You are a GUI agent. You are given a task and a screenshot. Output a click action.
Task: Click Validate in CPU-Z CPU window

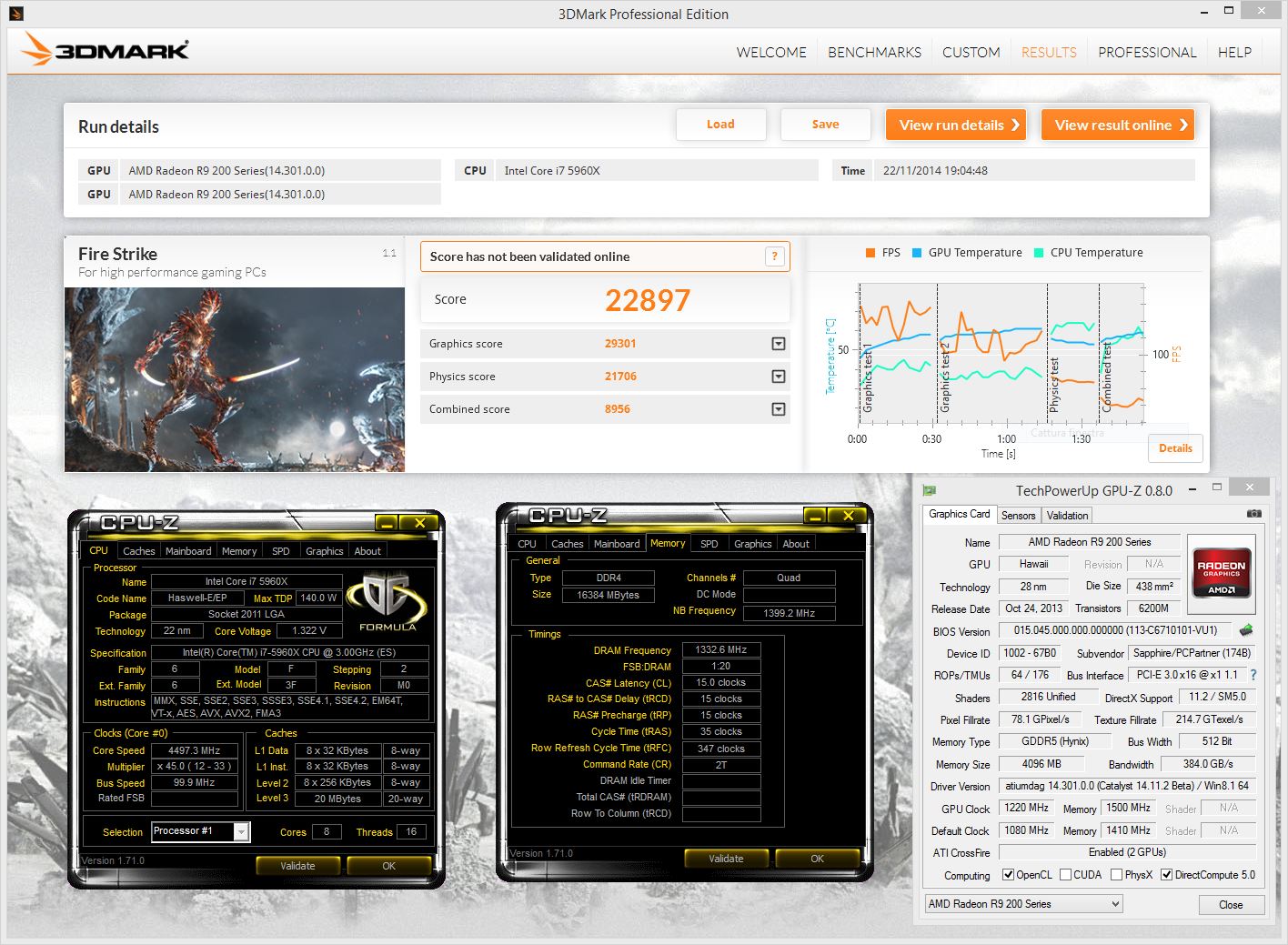pyautogui.click(x=297, y=866)
